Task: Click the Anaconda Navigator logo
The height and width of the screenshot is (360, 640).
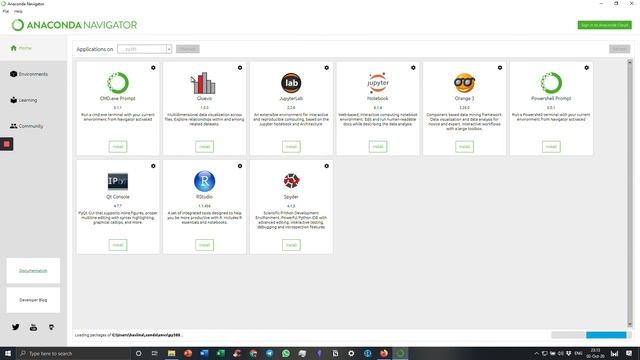Action: (74, 25)
